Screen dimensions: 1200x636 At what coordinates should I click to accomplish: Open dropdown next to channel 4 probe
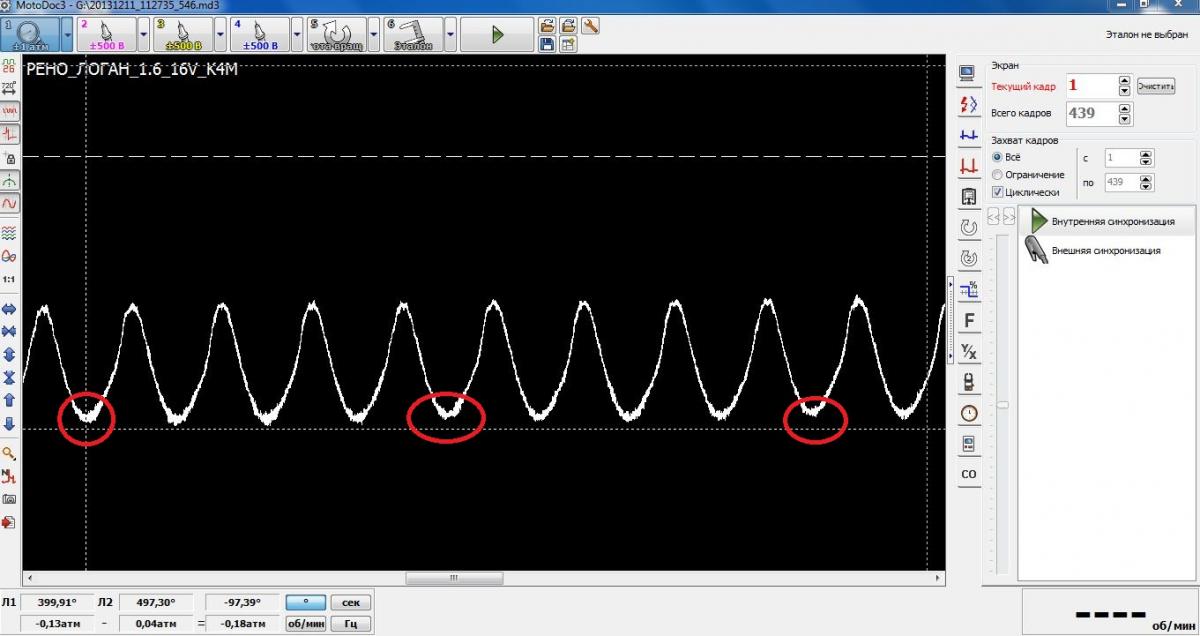[298, 35]
